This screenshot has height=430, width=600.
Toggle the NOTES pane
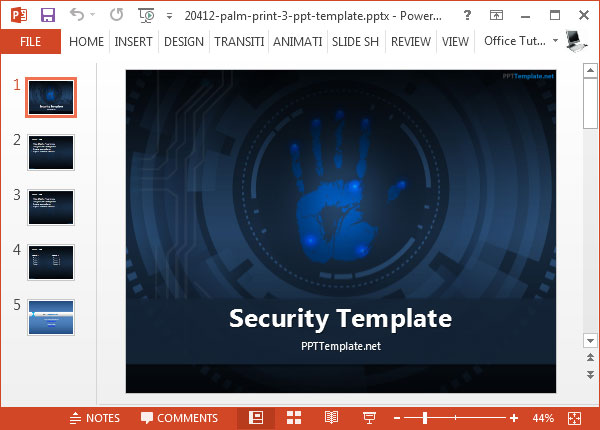click(95, 418)
